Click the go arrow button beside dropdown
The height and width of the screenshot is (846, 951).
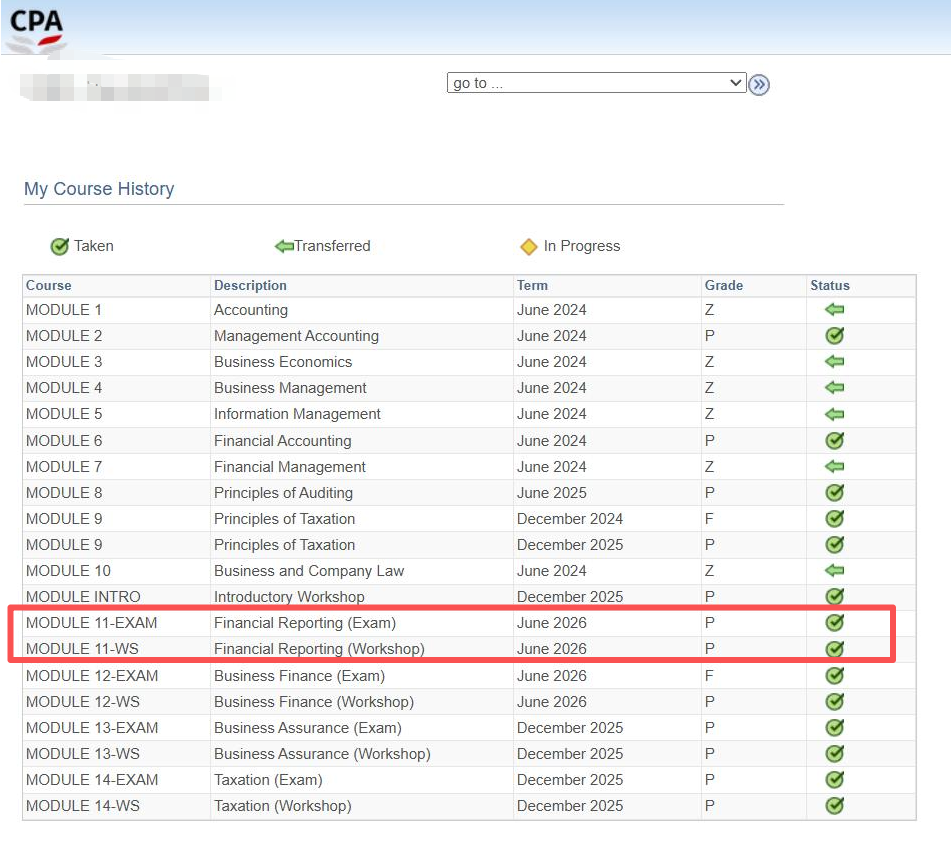click(x=759, y=85)
